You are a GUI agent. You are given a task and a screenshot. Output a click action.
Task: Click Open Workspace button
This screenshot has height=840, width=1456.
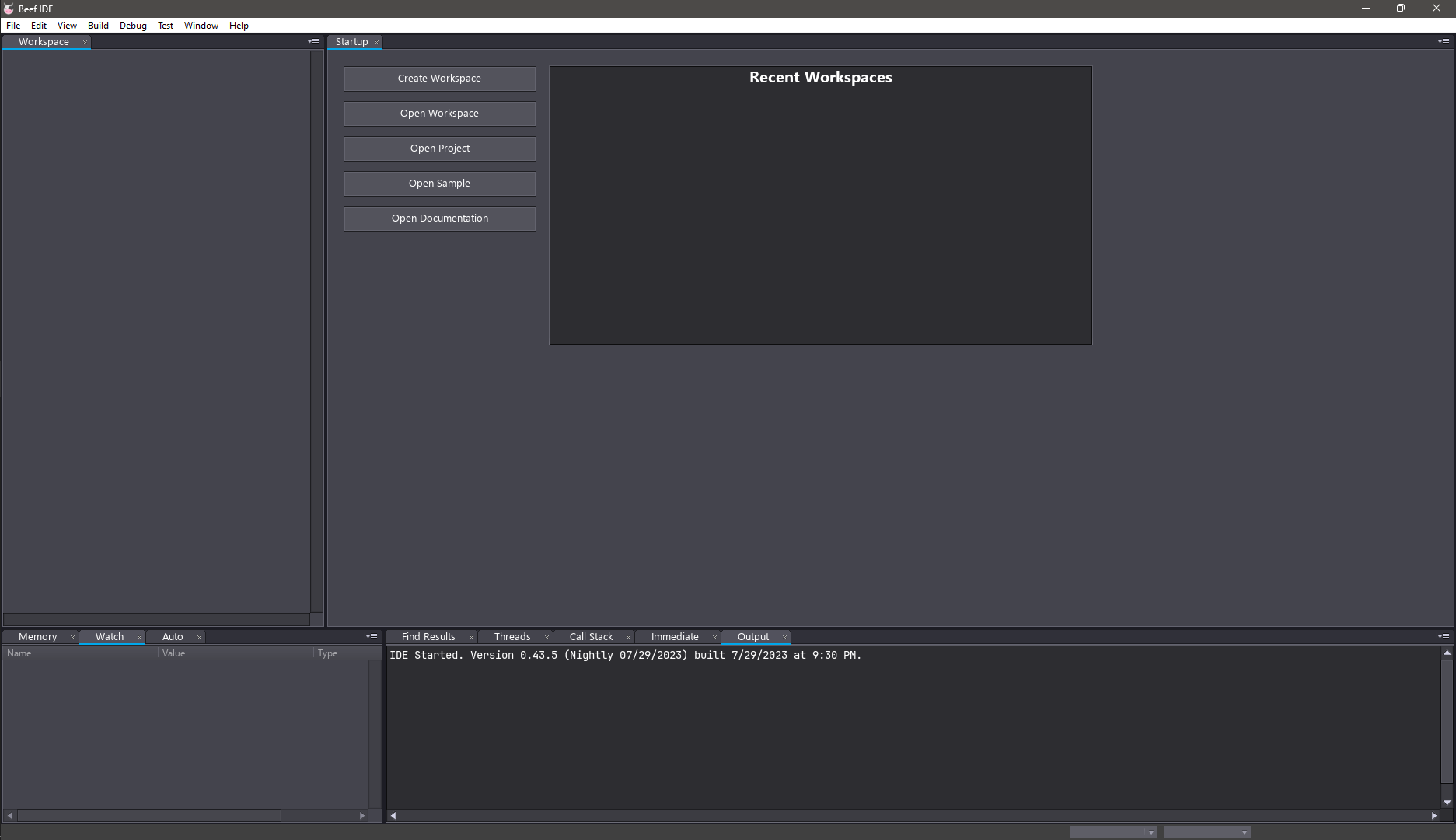(x=440, y=114)
